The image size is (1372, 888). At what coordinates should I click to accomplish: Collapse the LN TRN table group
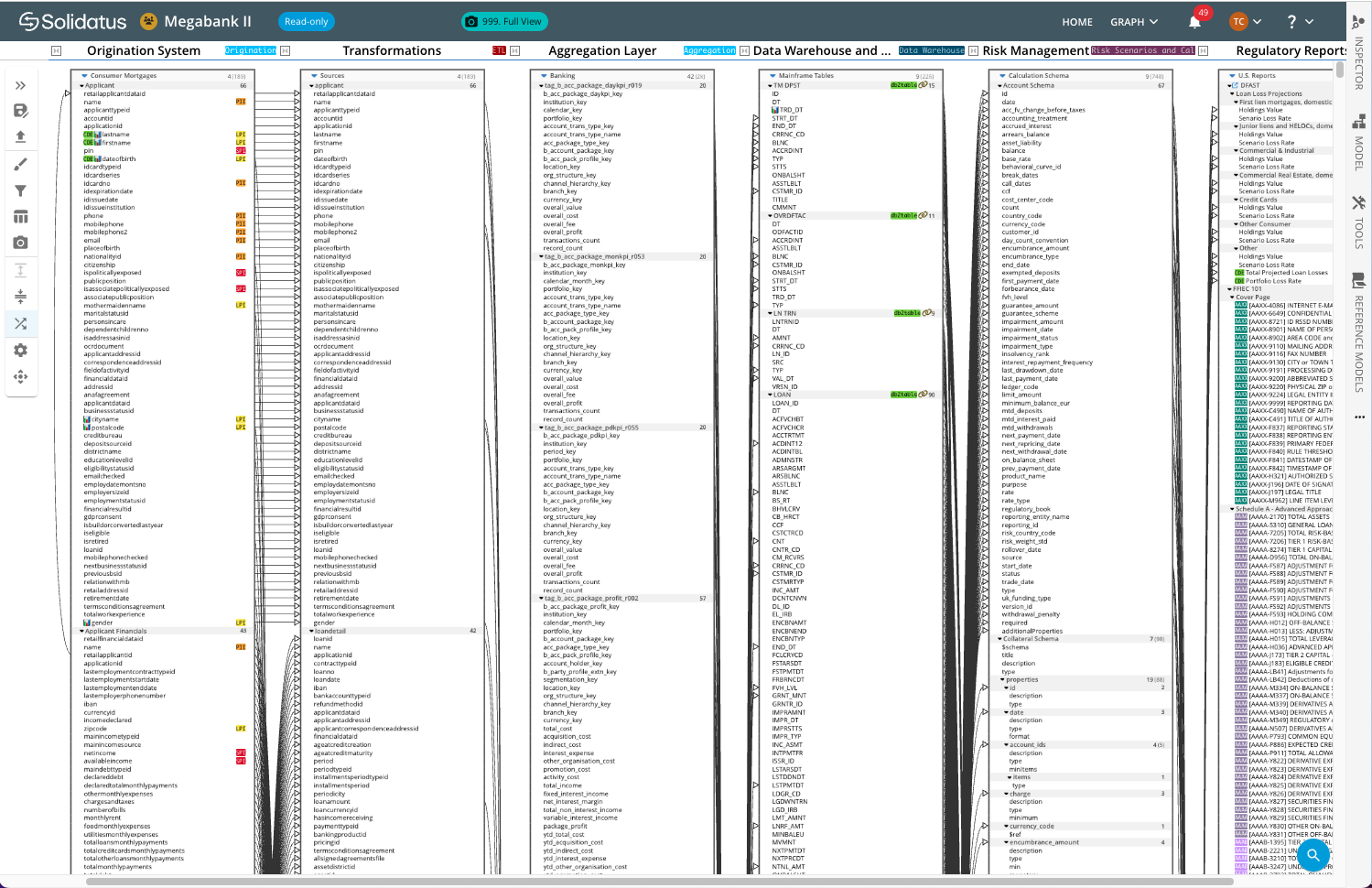pyautogui.click(x=770, y=313)
